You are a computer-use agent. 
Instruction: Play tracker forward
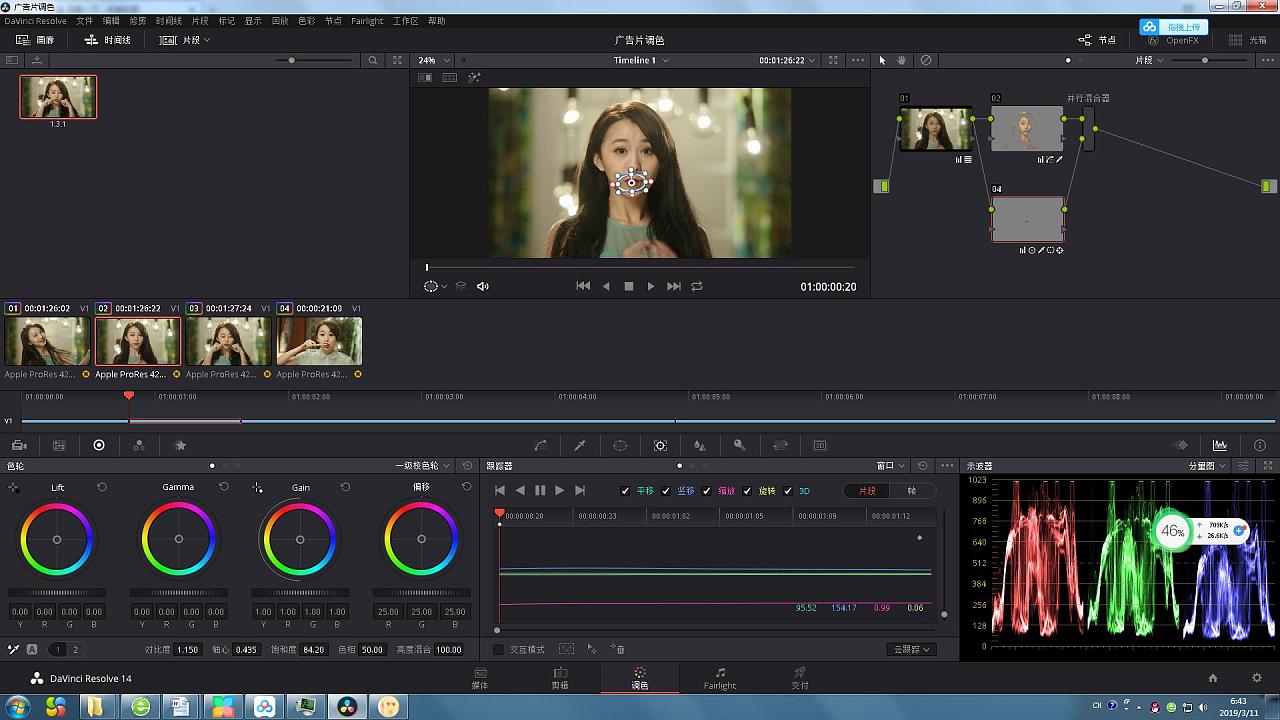[560, 491]
